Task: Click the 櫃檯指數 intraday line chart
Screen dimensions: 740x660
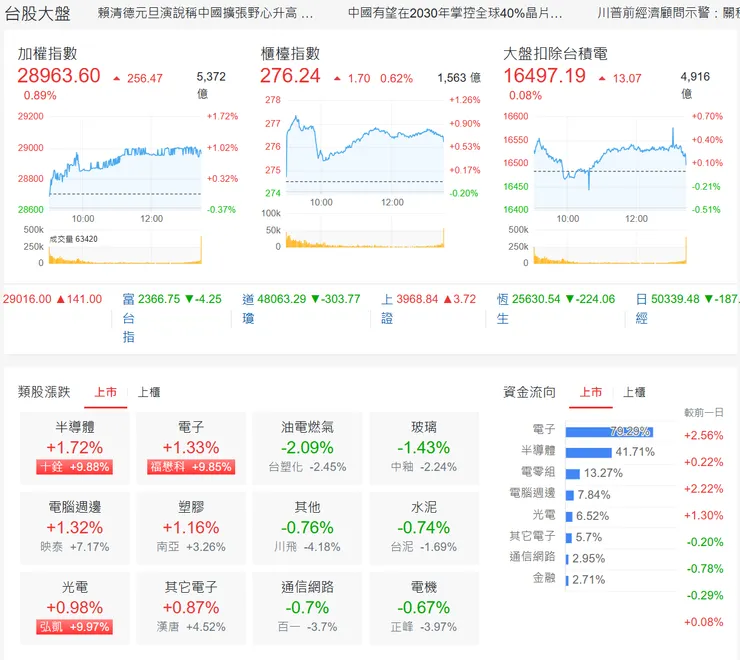Action: coord(365,146)
